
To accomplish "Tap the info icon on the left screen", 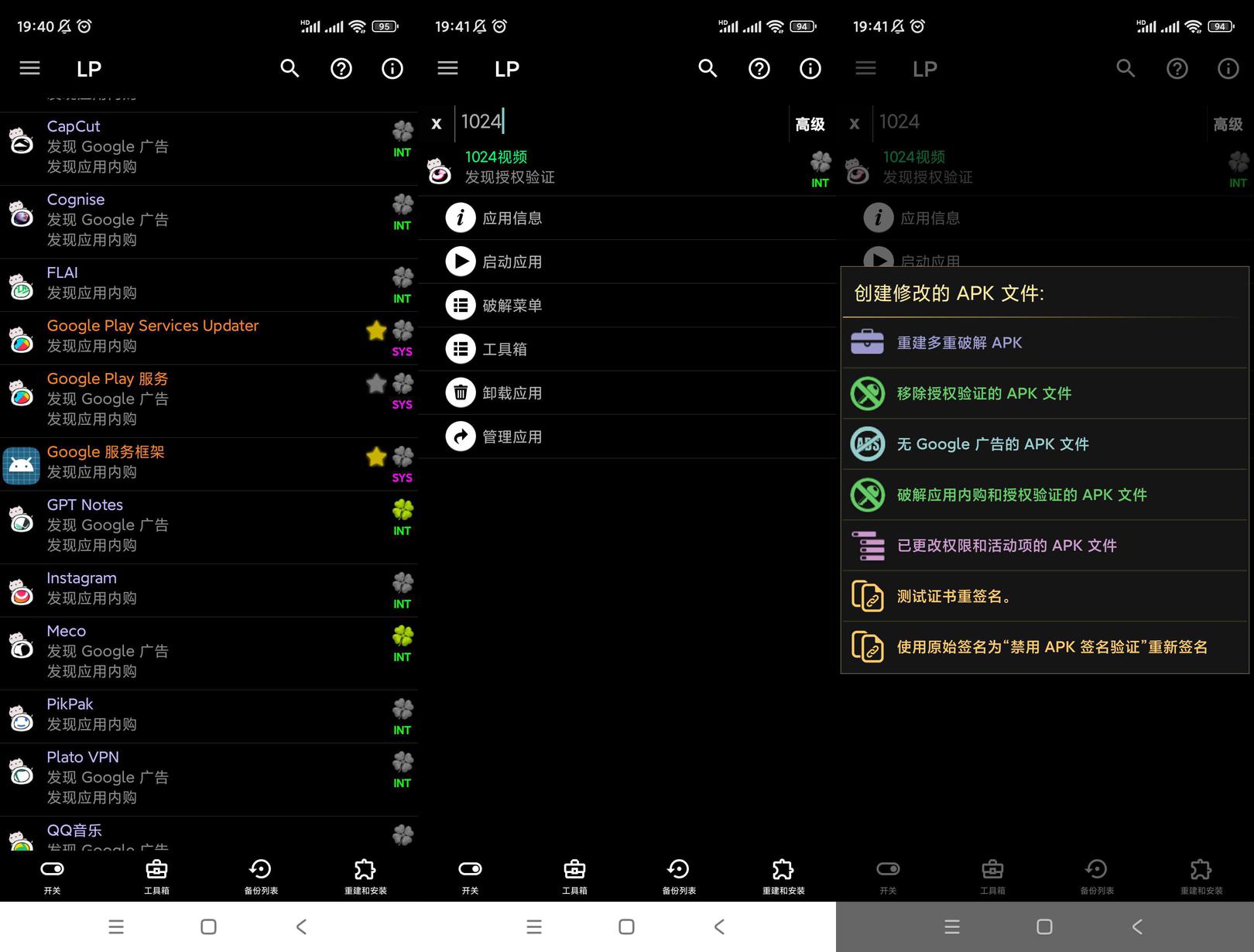I will tap(392, 69).
